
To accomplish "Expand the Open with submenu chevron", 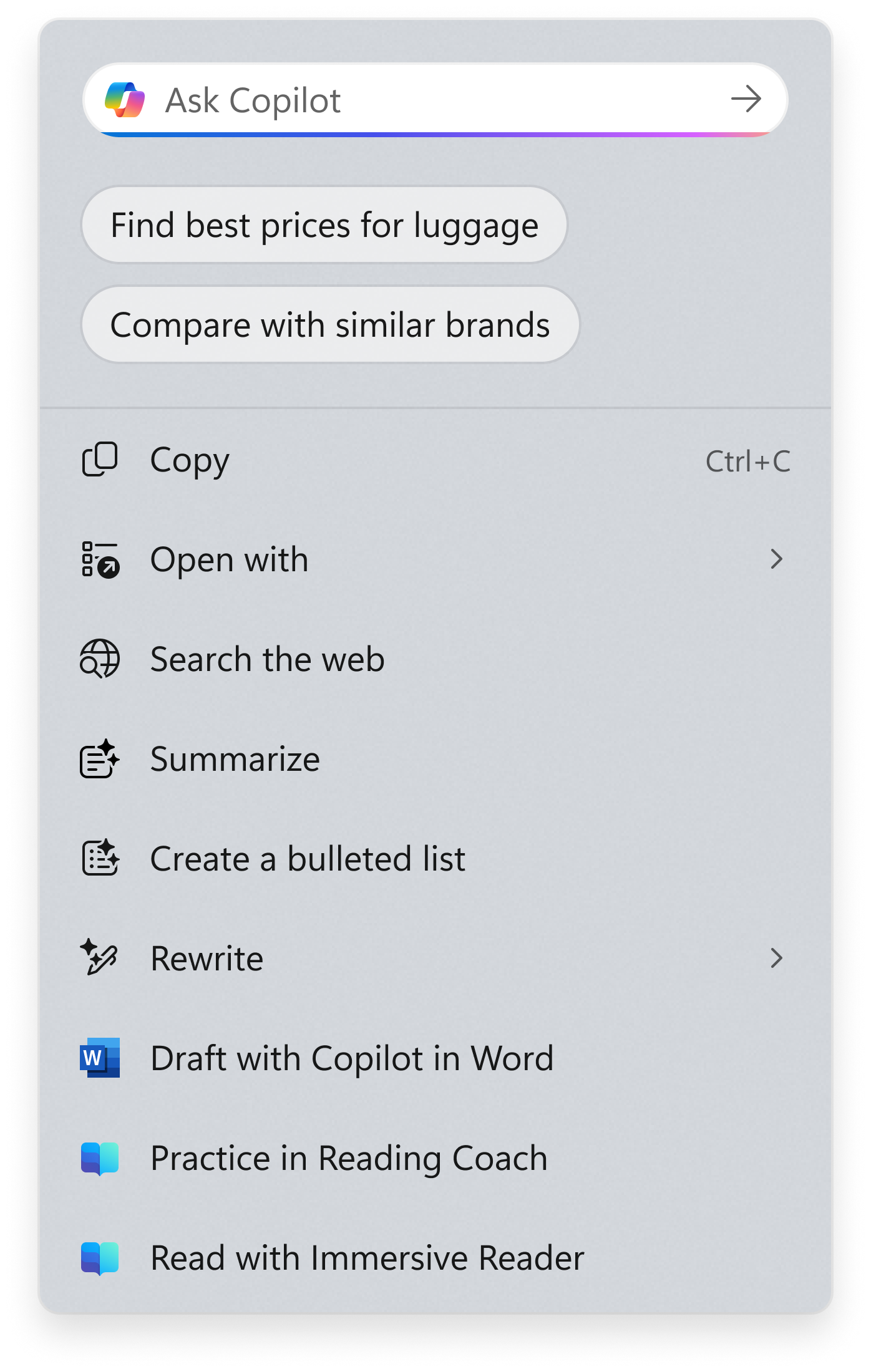I will (776, 559).
